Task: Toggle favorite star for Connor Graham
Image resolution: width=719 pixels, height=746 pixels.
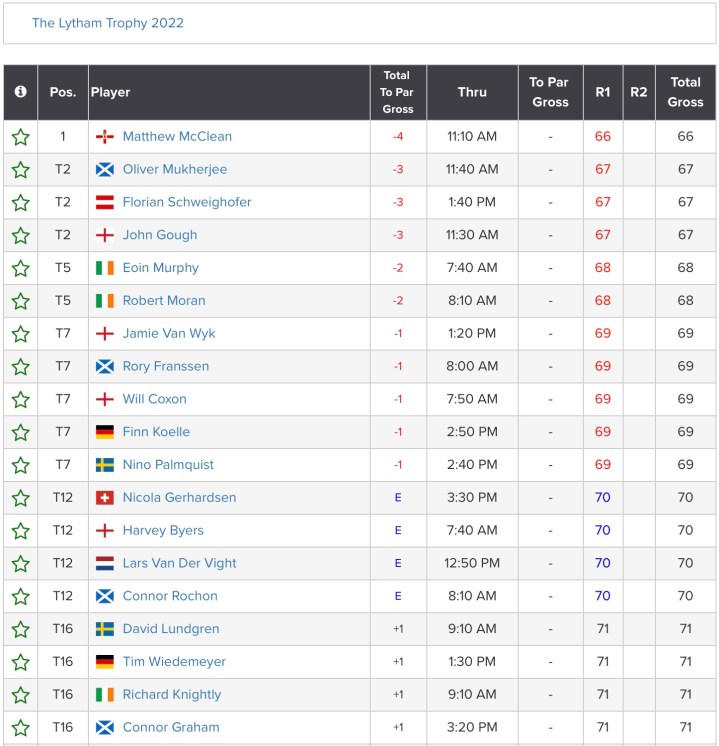Action: pyautogui.click(x=20, y=728)
